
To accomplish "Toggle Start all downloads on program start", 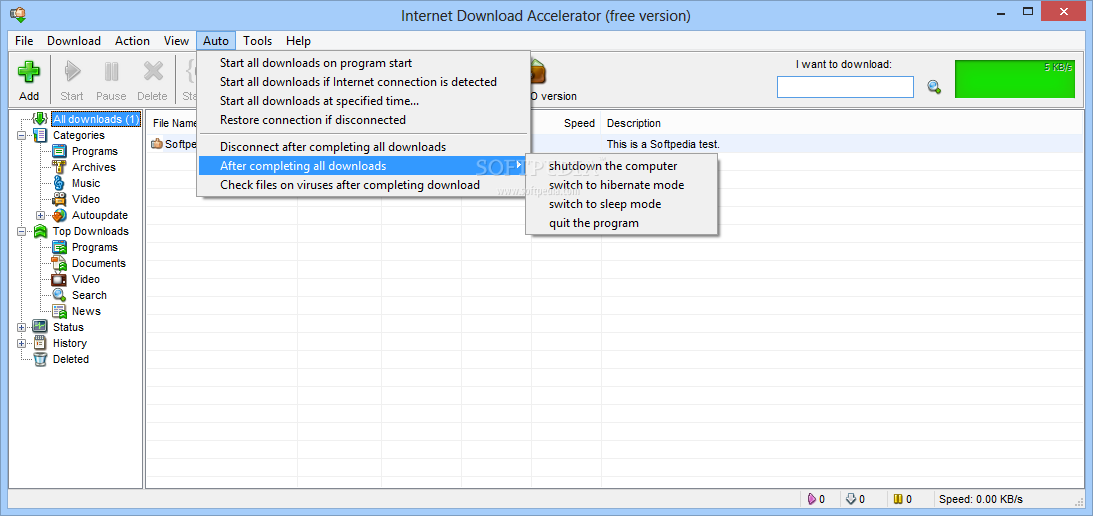I will click(x=363, y=63).
